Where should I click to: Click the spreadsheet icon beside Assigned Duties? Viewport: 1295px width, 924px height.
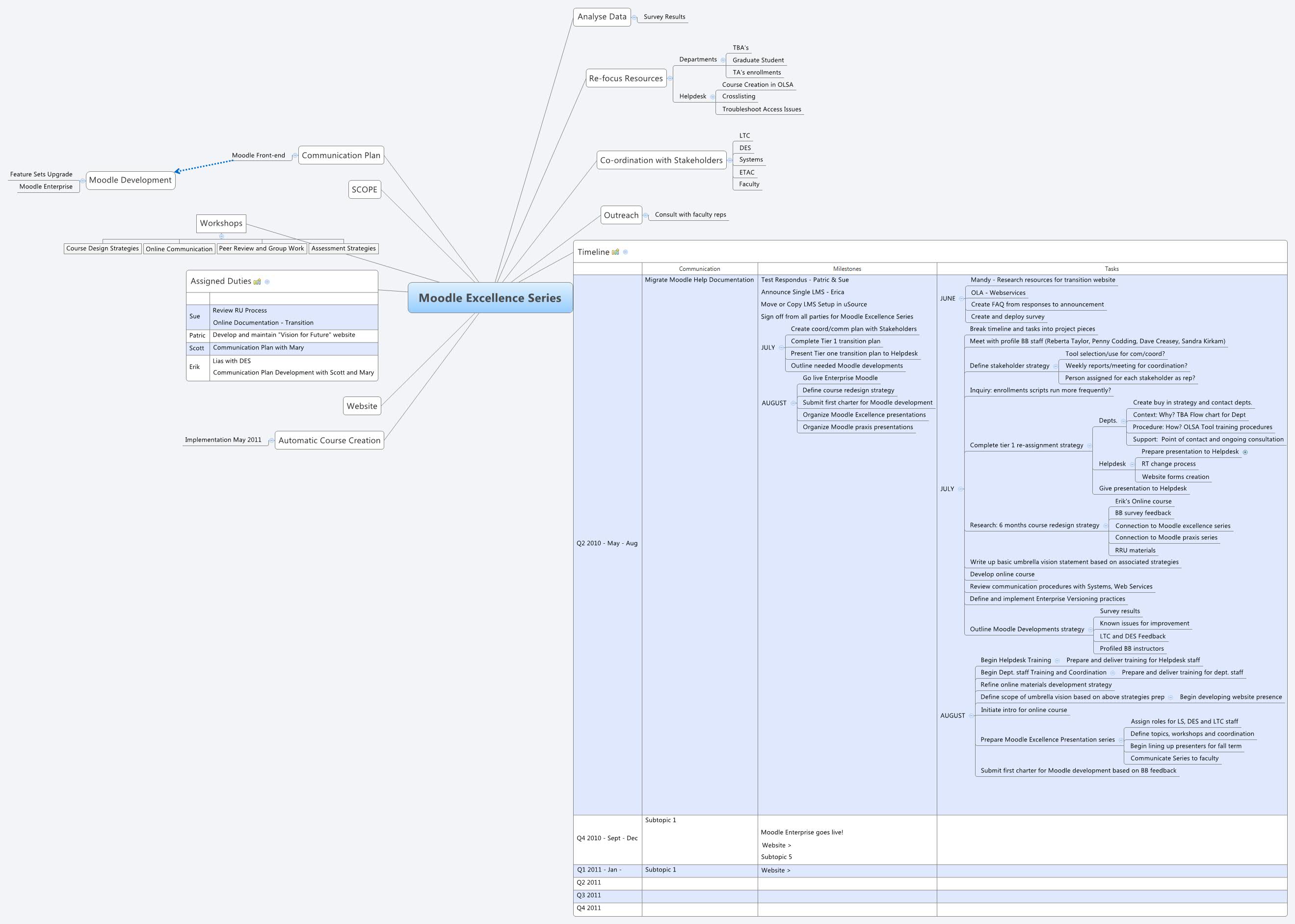coord(257,281)
